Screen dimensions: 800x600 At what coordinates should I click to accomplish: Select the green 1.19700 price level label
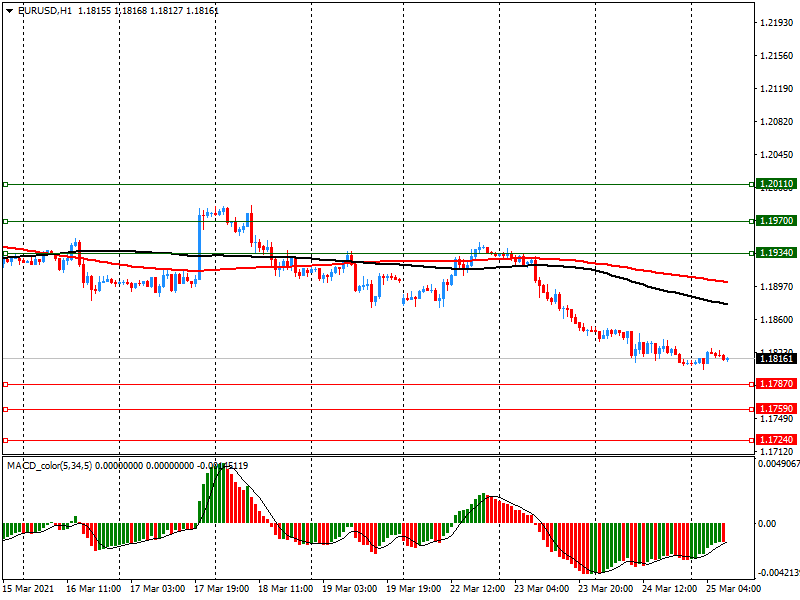(776, 221)
